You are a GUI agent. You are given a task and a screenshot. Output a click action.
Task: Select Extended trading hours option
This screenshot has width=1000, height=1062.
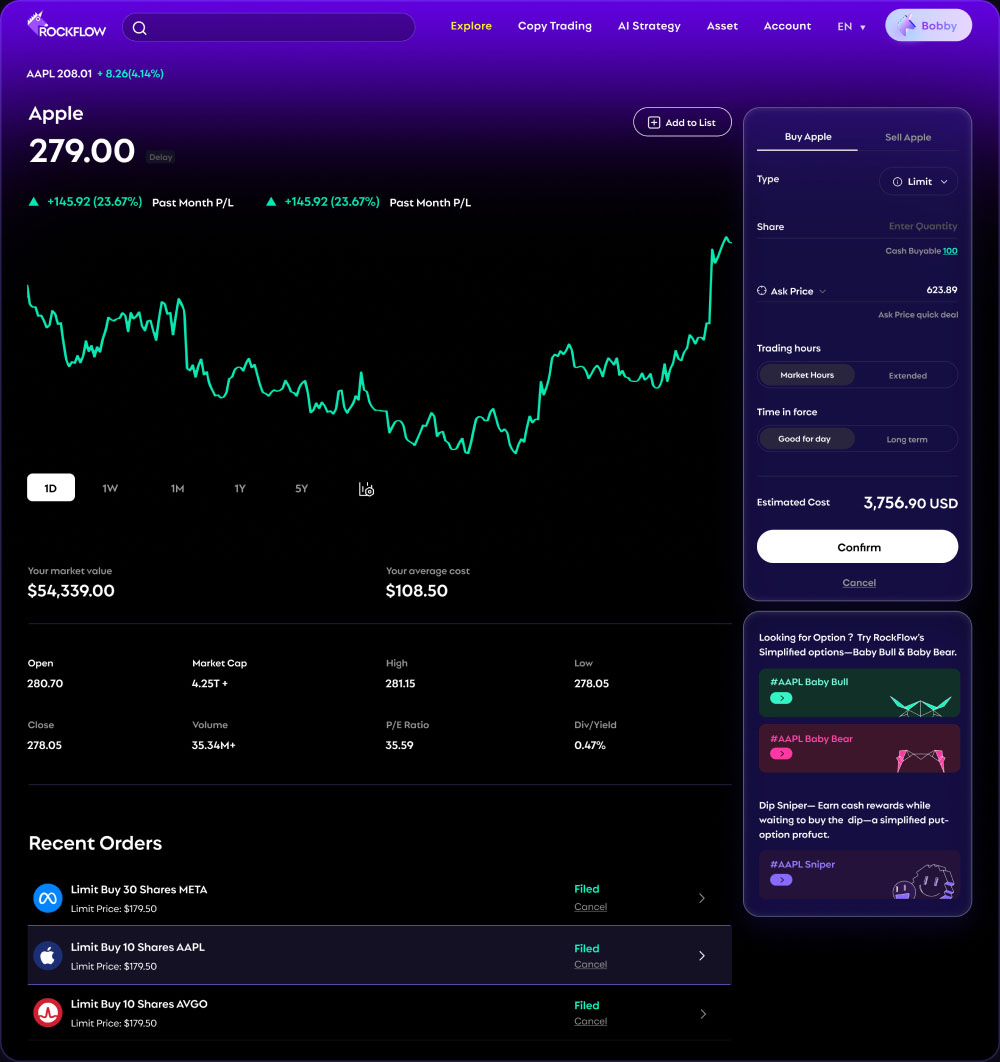click(x=907, y=375)
